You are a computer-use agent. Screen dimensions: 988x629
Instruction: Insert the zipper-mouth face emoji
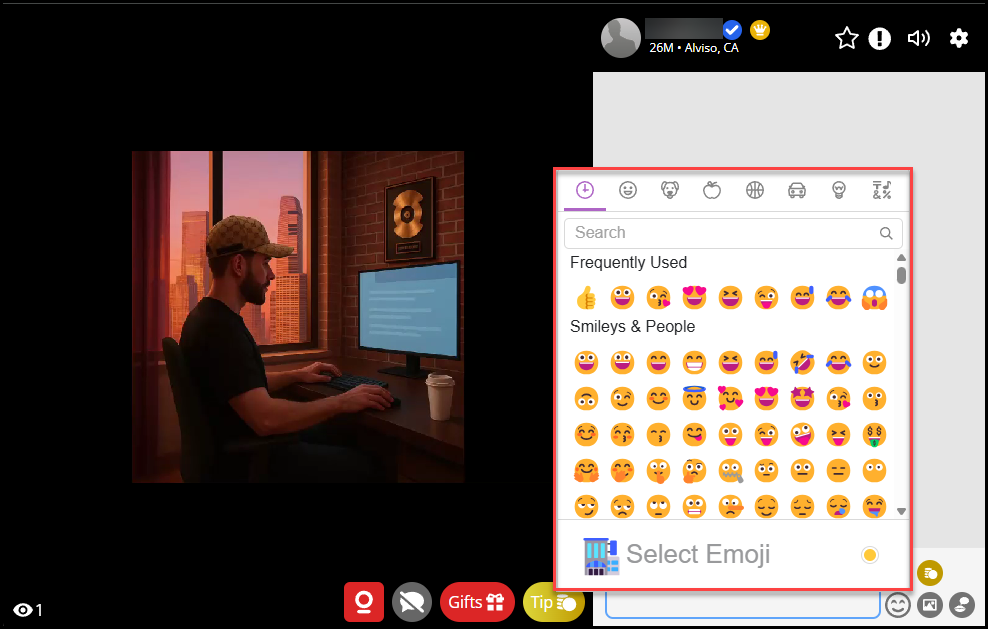(730, 471)
